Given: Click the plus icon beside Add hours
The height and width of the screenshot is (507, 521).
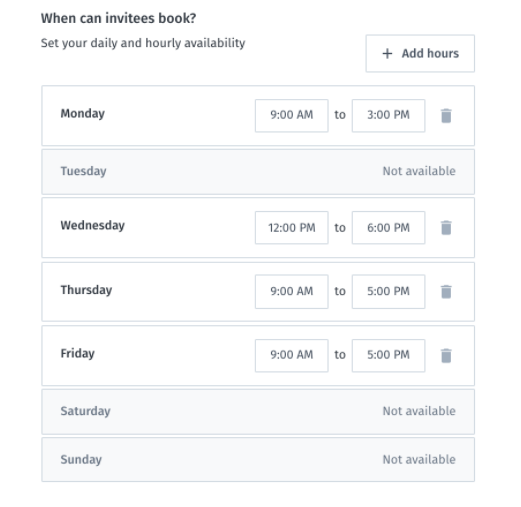Looking at the screenshot, I should click(x=387, y=53).
